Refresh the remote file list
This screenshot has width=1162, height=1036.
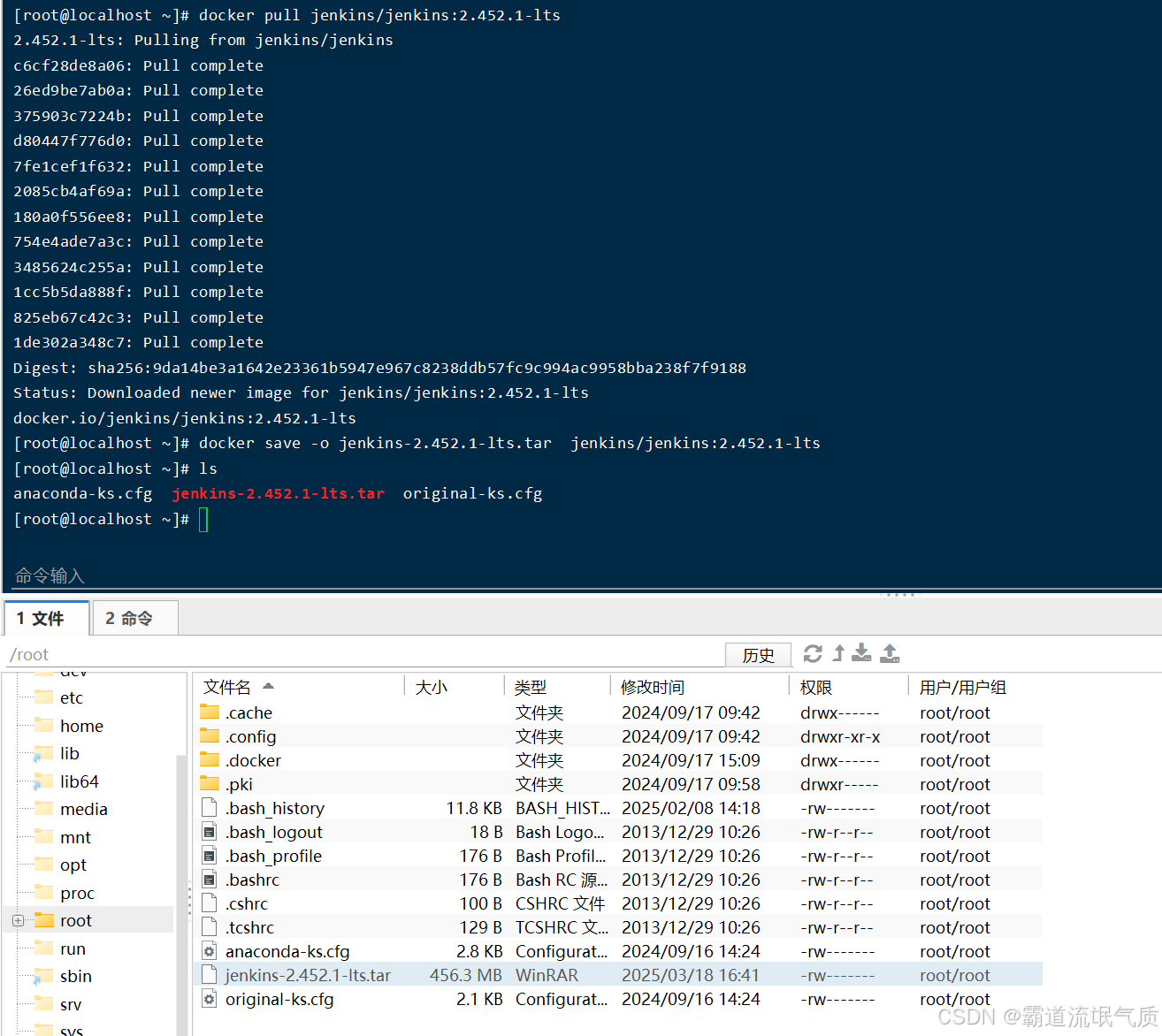pos(813,653)
